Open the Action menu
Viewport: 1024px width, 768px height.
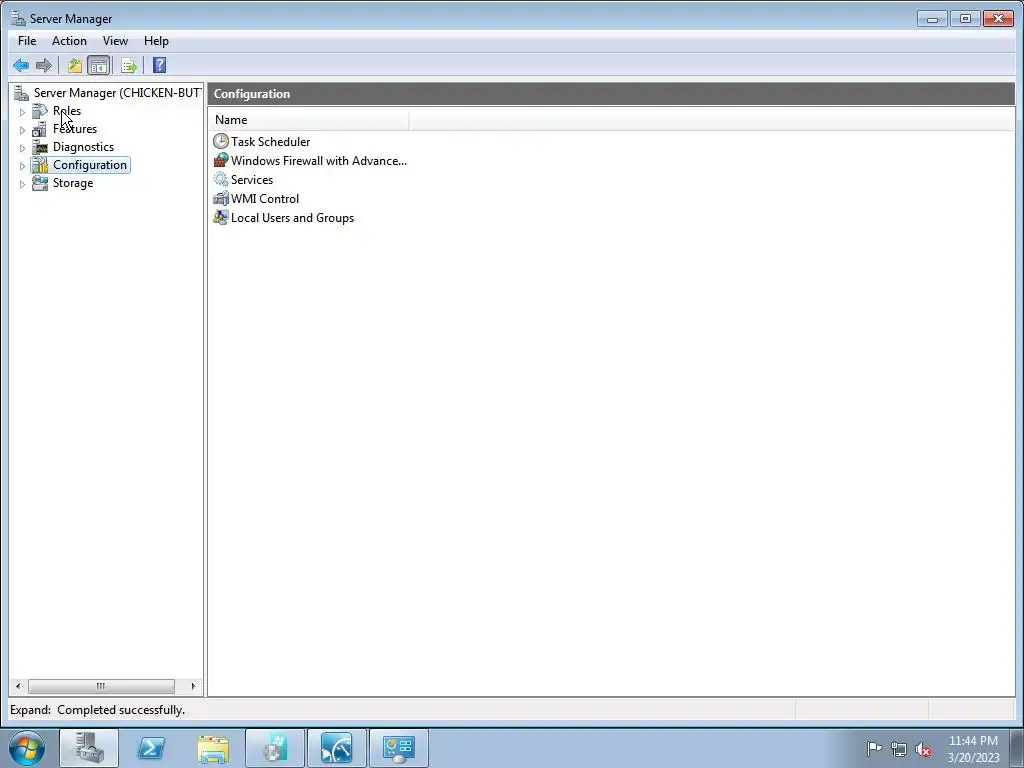coord(69,40)
